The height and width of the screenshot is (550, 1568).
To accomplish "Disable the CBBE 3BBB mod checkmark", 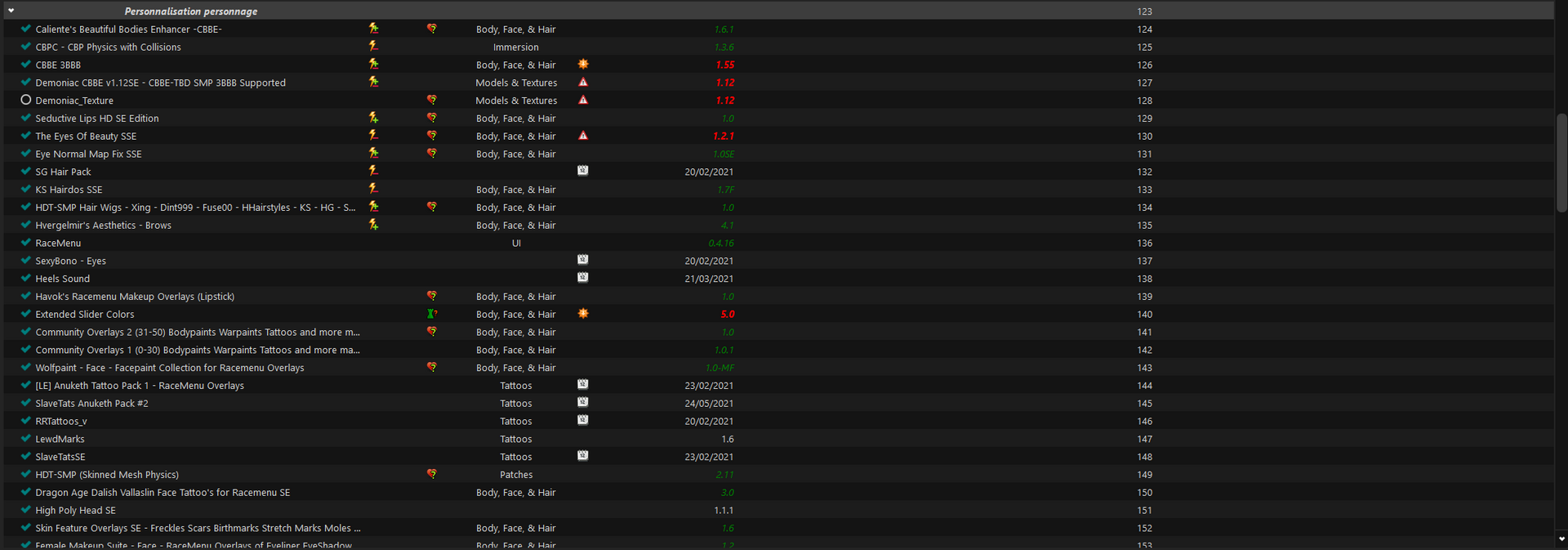I will click(x=26, y=64).
